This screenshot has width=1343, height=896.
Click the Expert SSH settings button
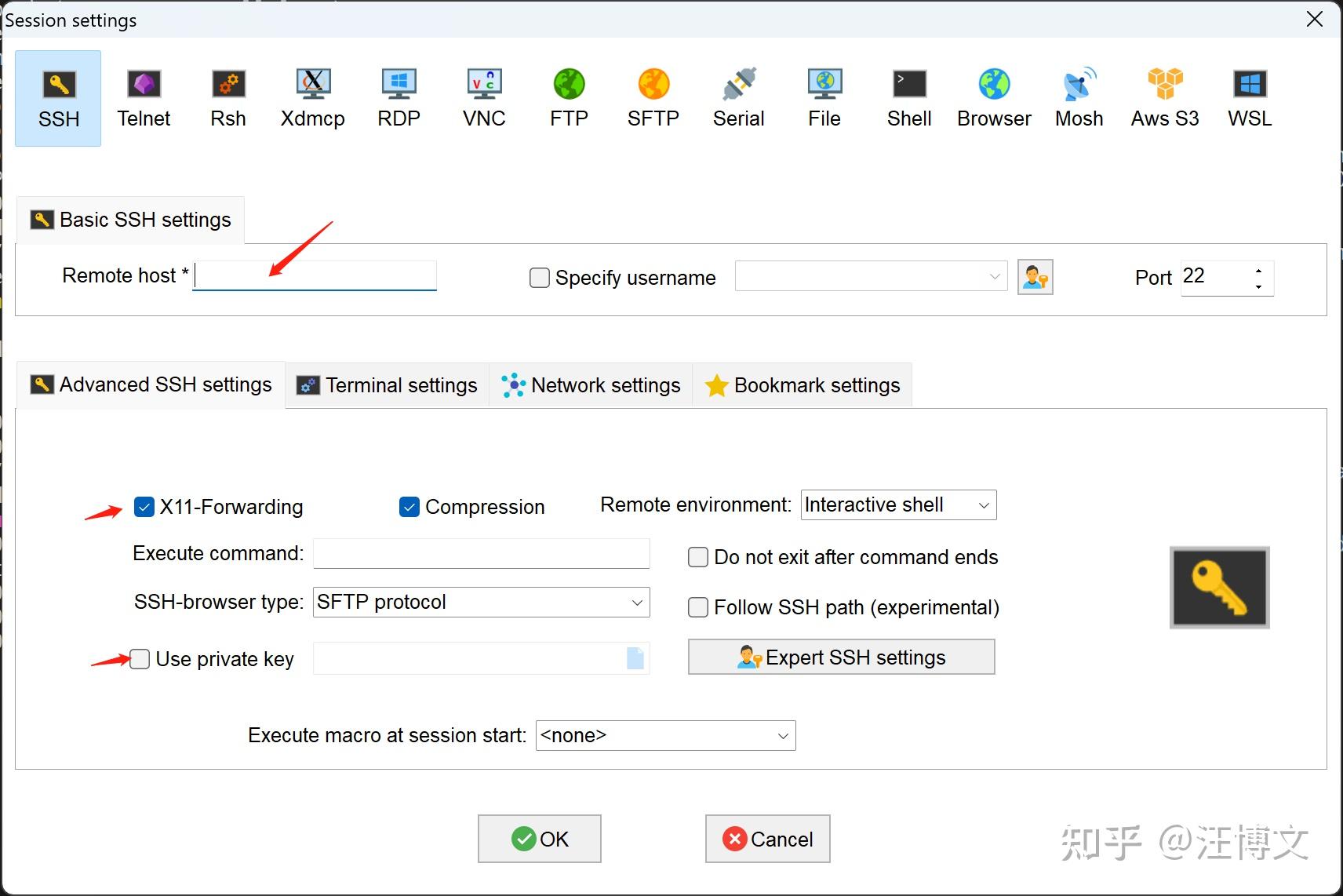point(841,657)
